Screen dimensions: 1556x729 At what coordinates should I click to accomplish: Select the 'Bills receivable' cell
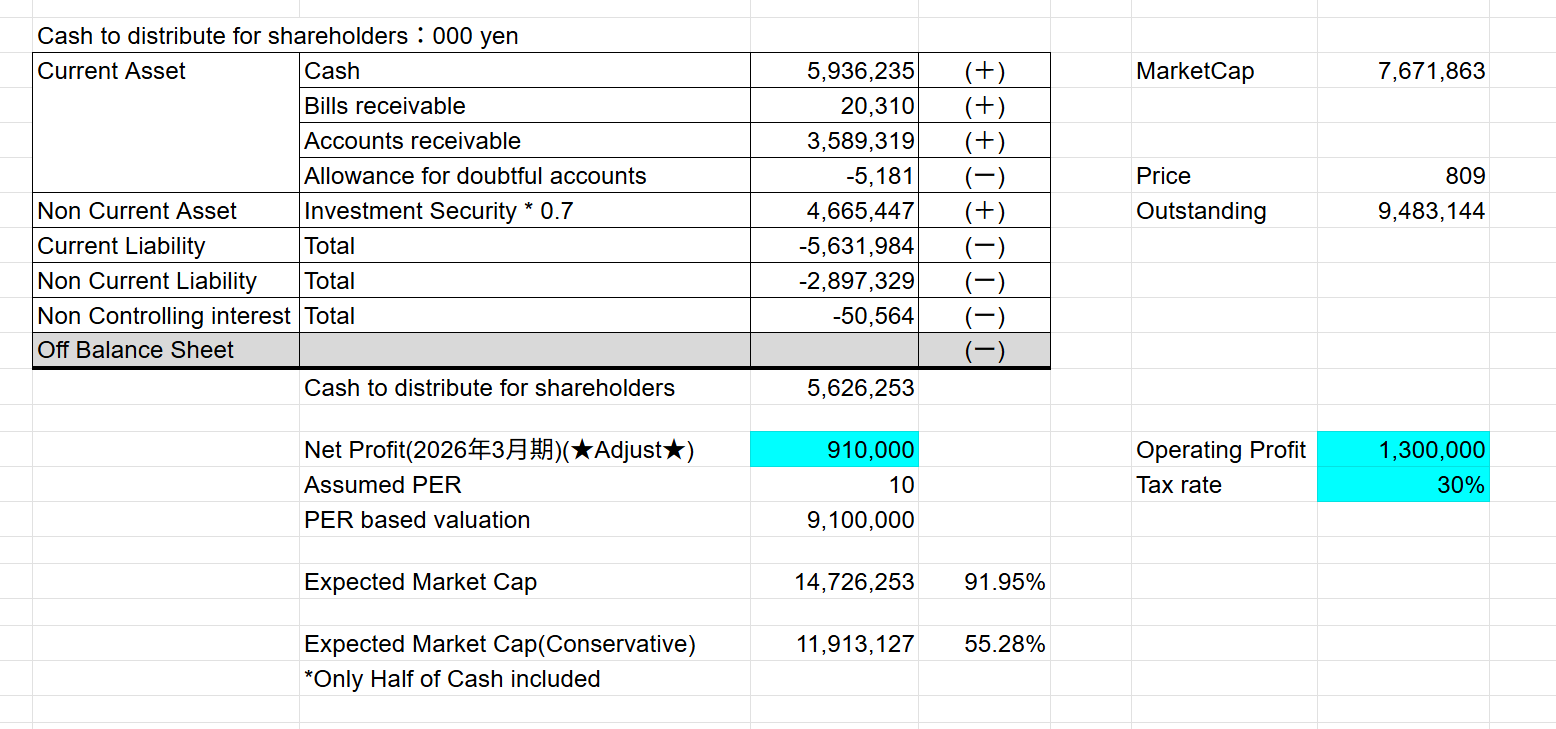click(525, 106)
